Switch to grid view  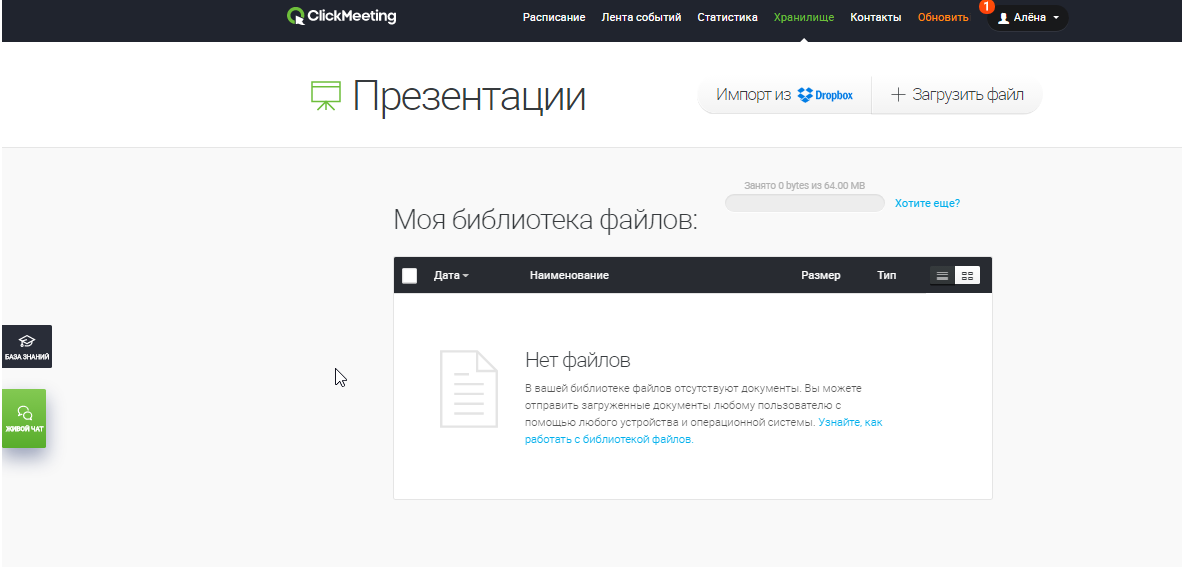point(968,276)
